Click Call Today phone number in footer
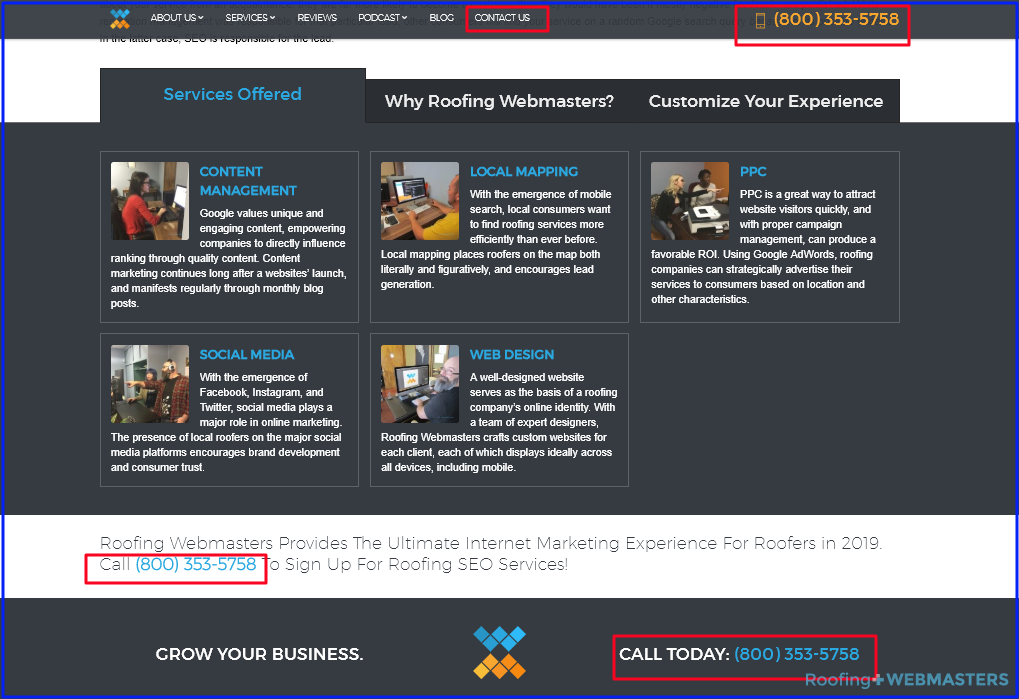The image size is (1019, 699). coord(797,654)
